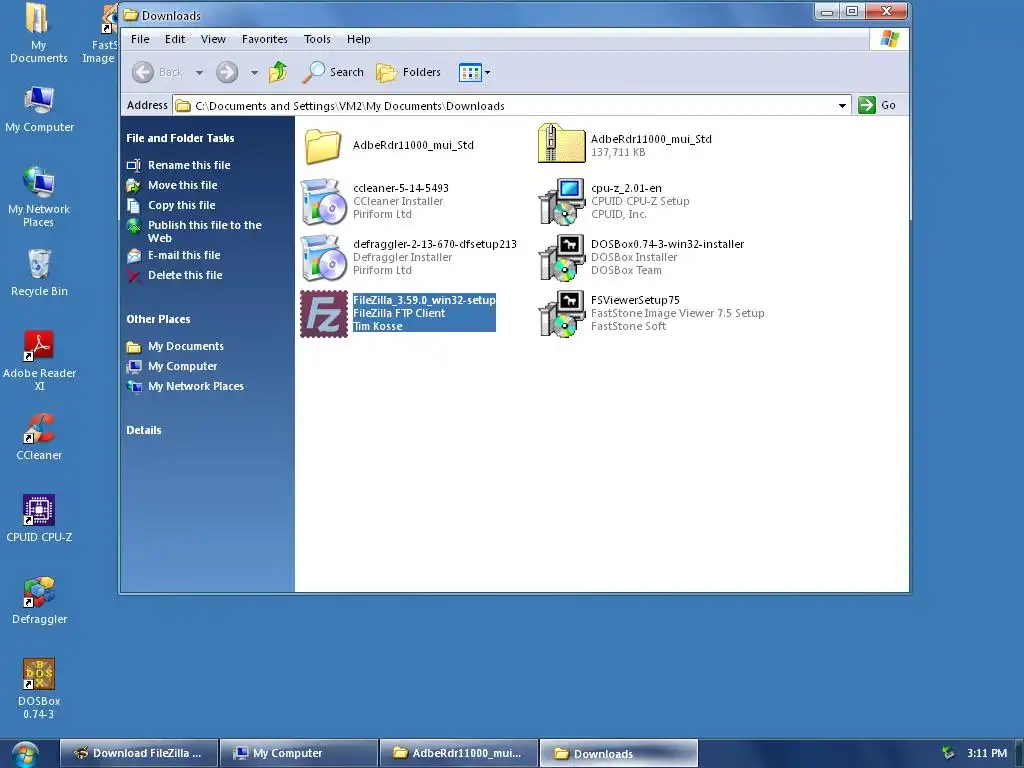Screen dimensions: 1024x768
Task: Toggle the Folders pane button
Action: click(x=409, y=72)
